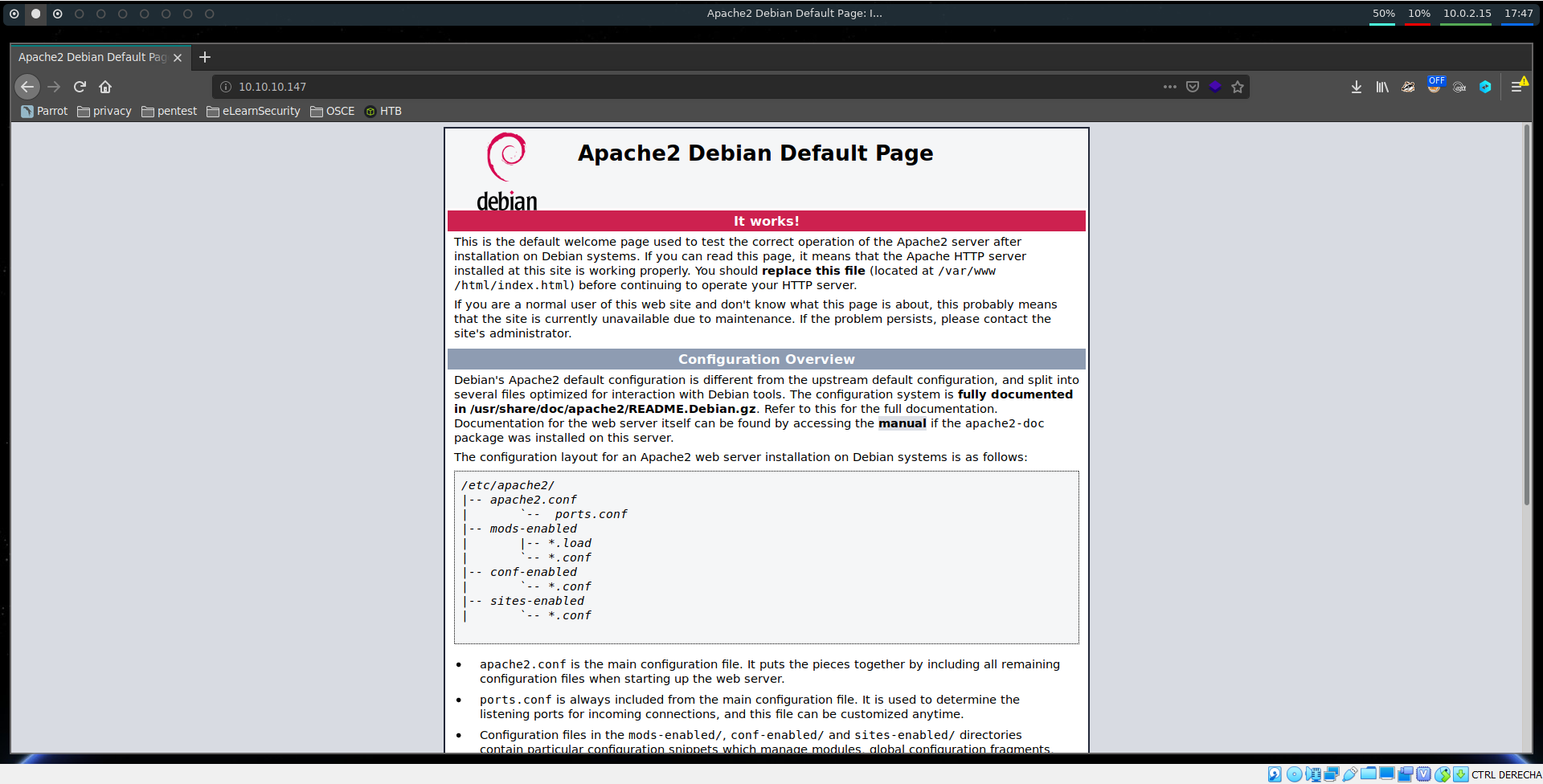Viewport: 1543px width, 784px height.
Task: Click the purple container layers icon in the URL bar
Action: [x=1215, y=87]
